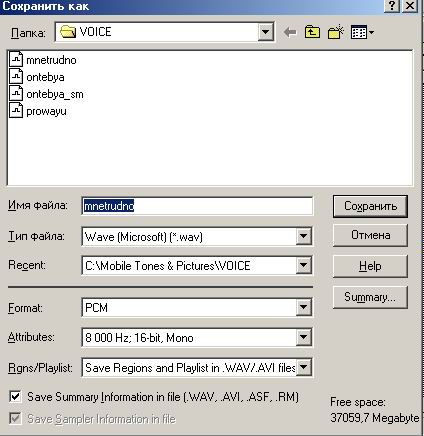
Task: Toggle Save Summary Information in file
Action: (16, 397)
